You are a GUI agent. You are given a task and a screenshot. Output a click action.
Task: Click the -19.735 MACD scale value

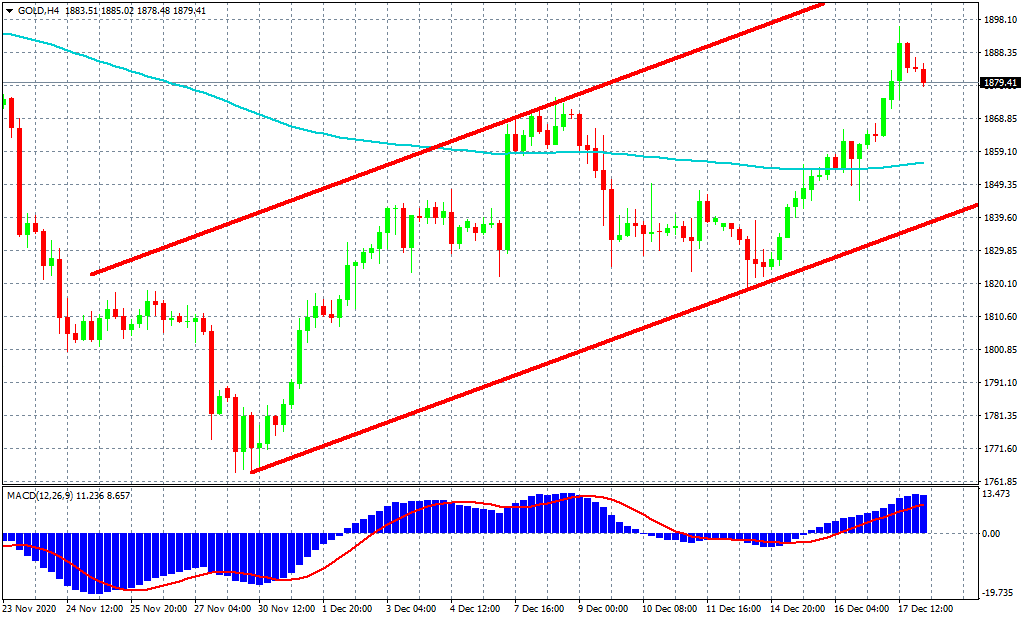coord(1000,591)
